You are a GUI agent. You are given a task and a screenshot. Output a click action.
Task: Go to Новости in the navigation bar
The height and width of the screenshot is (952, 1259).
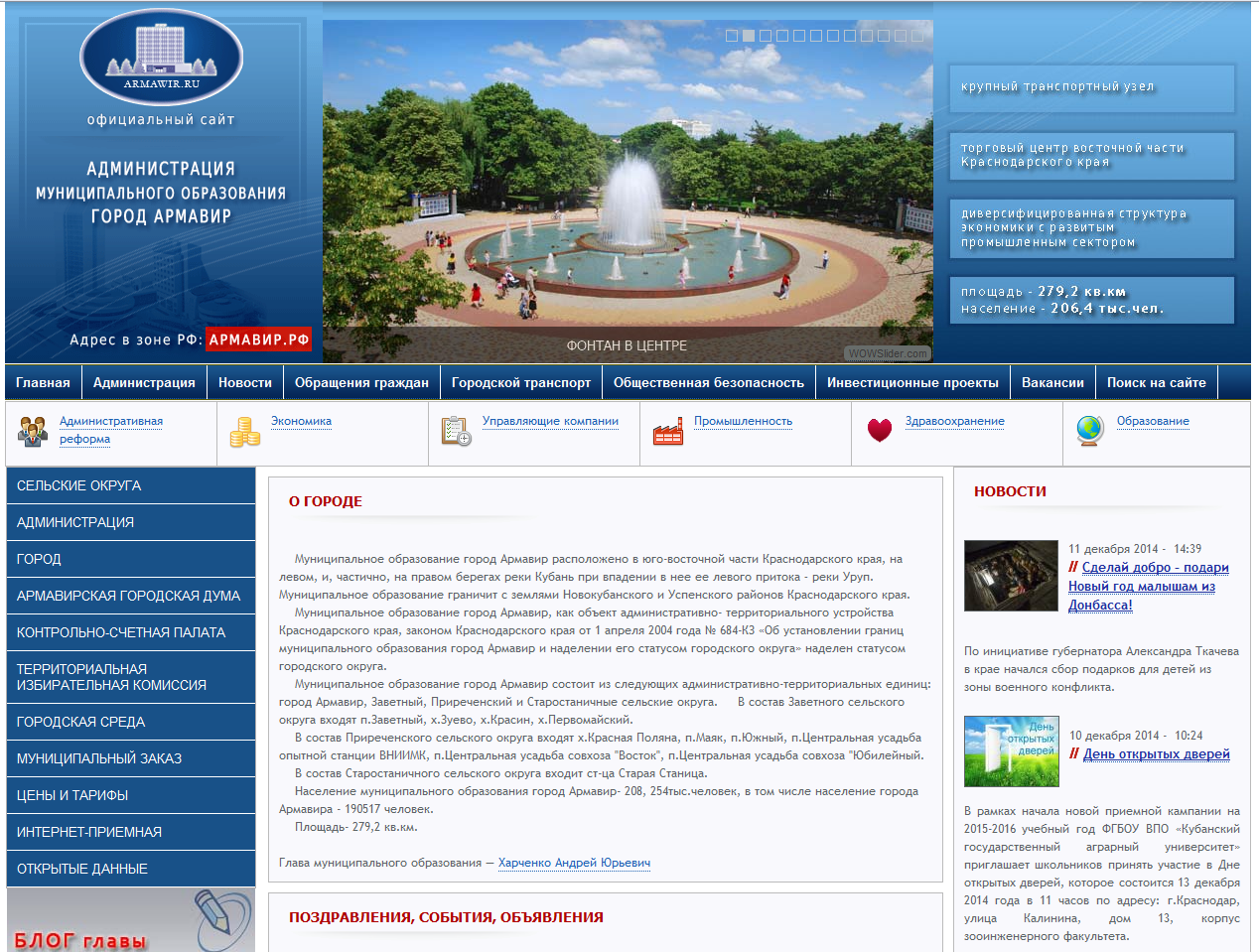[245, 382]
